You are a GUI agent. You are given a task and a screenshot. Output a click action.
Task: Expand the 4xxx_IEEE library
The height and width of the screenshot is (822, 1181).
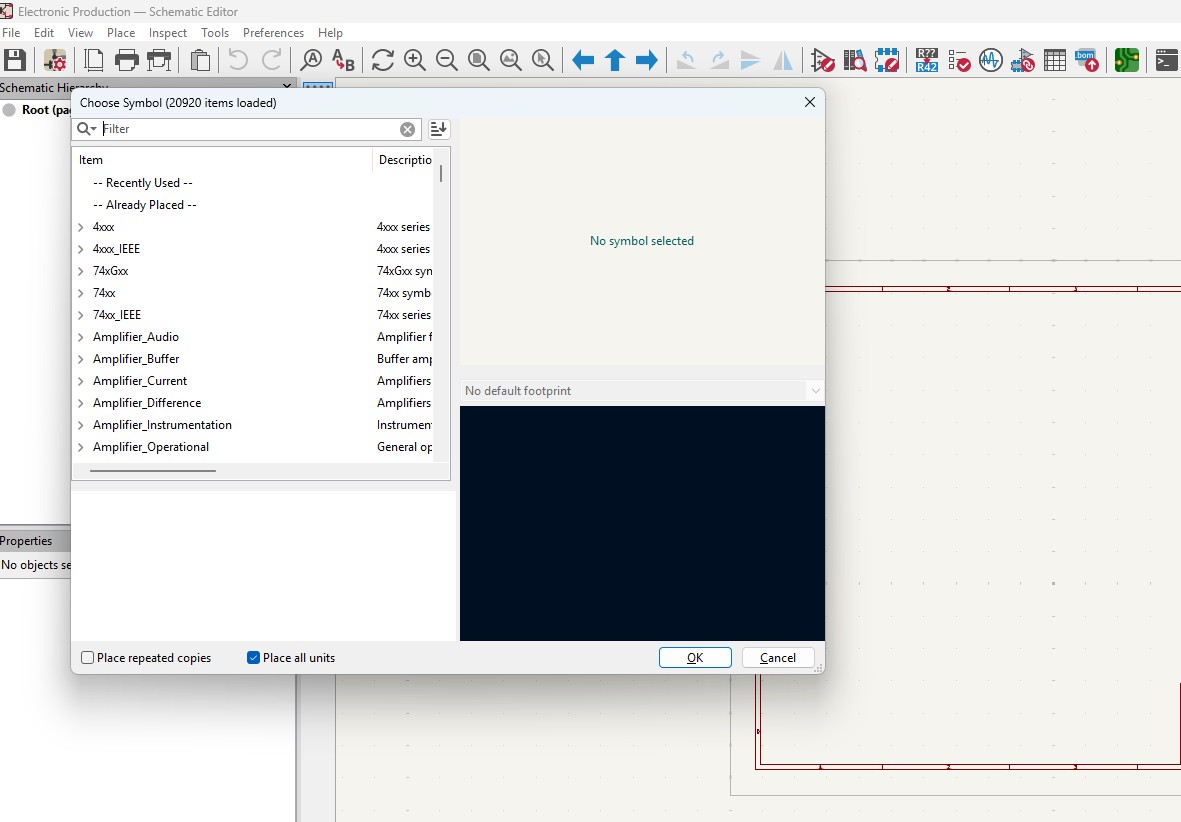81,249
